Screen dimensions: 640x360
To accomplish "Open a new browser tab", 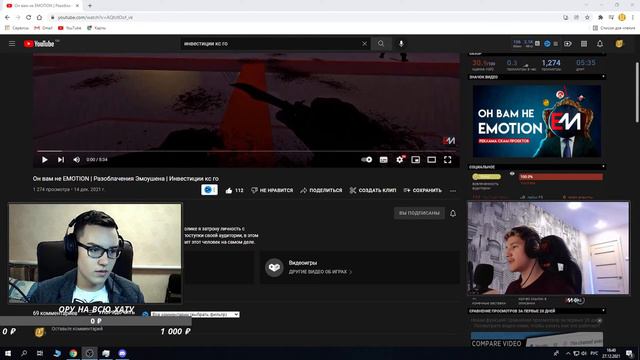I will (x=89, y=5).
